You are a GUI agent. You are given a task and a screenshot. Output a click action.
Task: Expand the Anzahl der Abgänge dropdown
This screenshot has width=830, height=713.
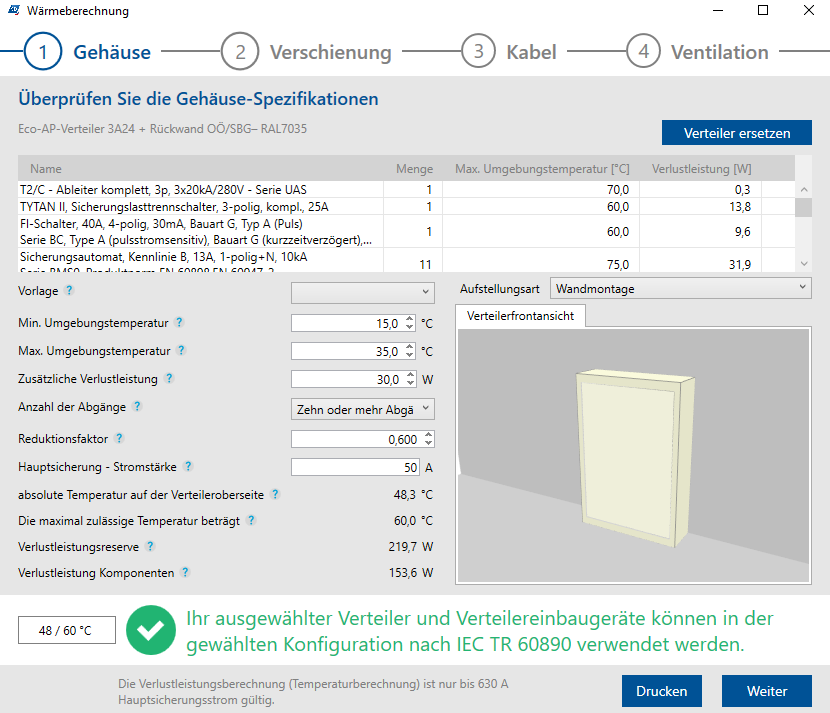pyautogui.click(x=363, y=409)
